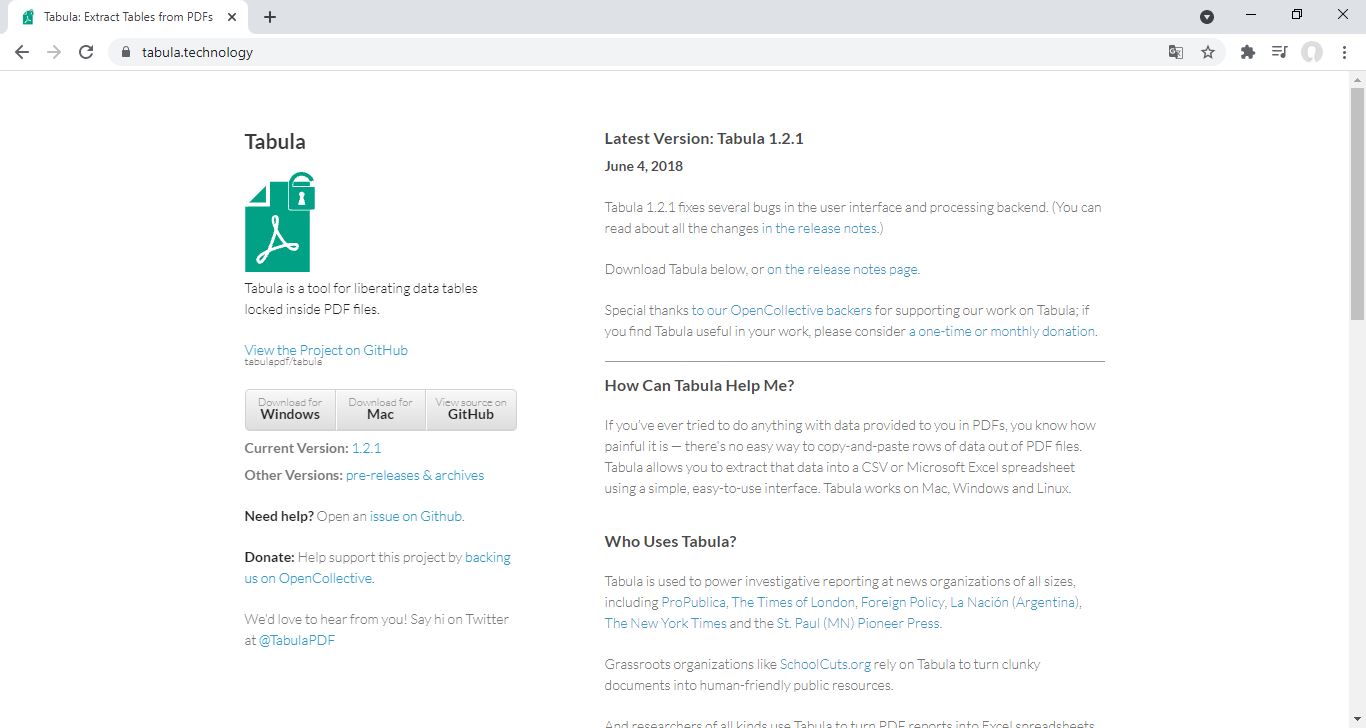This screenshot has height=728, width=1366.
Task: Click the 1.2.1 current version link
Action: 367,448
